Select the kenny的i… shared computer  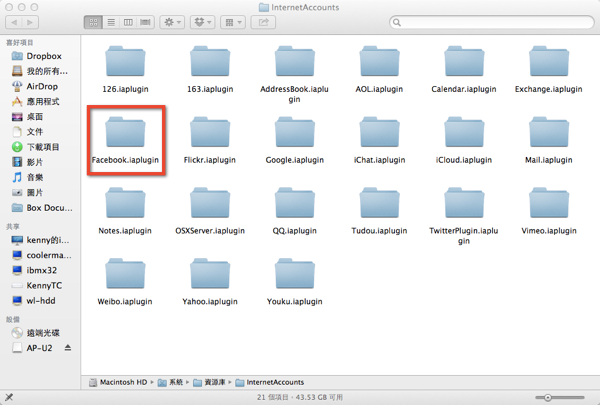40,240
